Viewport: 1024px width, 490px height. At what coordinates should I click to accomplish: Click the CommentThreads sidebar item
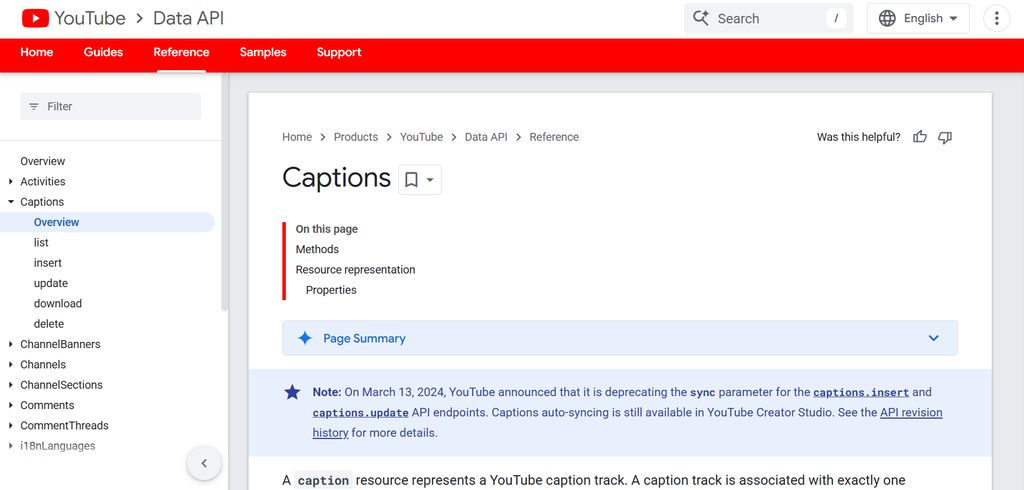(x=64, y=425)
